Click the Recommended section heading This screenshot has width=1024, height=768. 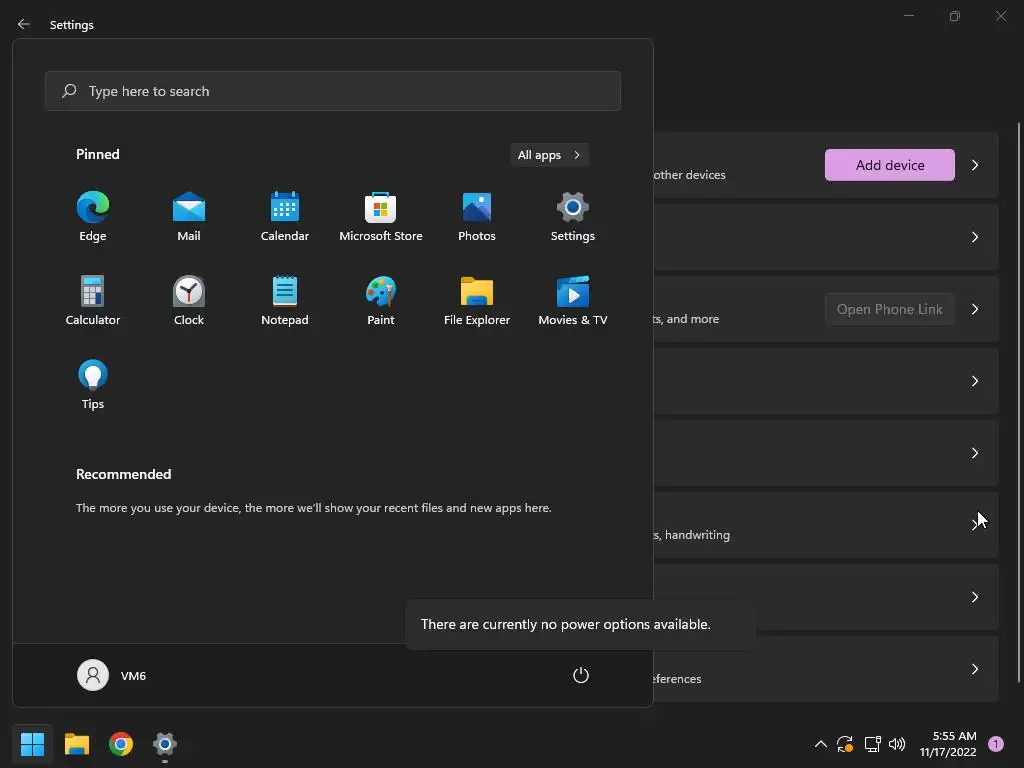(x=123, y=474)
